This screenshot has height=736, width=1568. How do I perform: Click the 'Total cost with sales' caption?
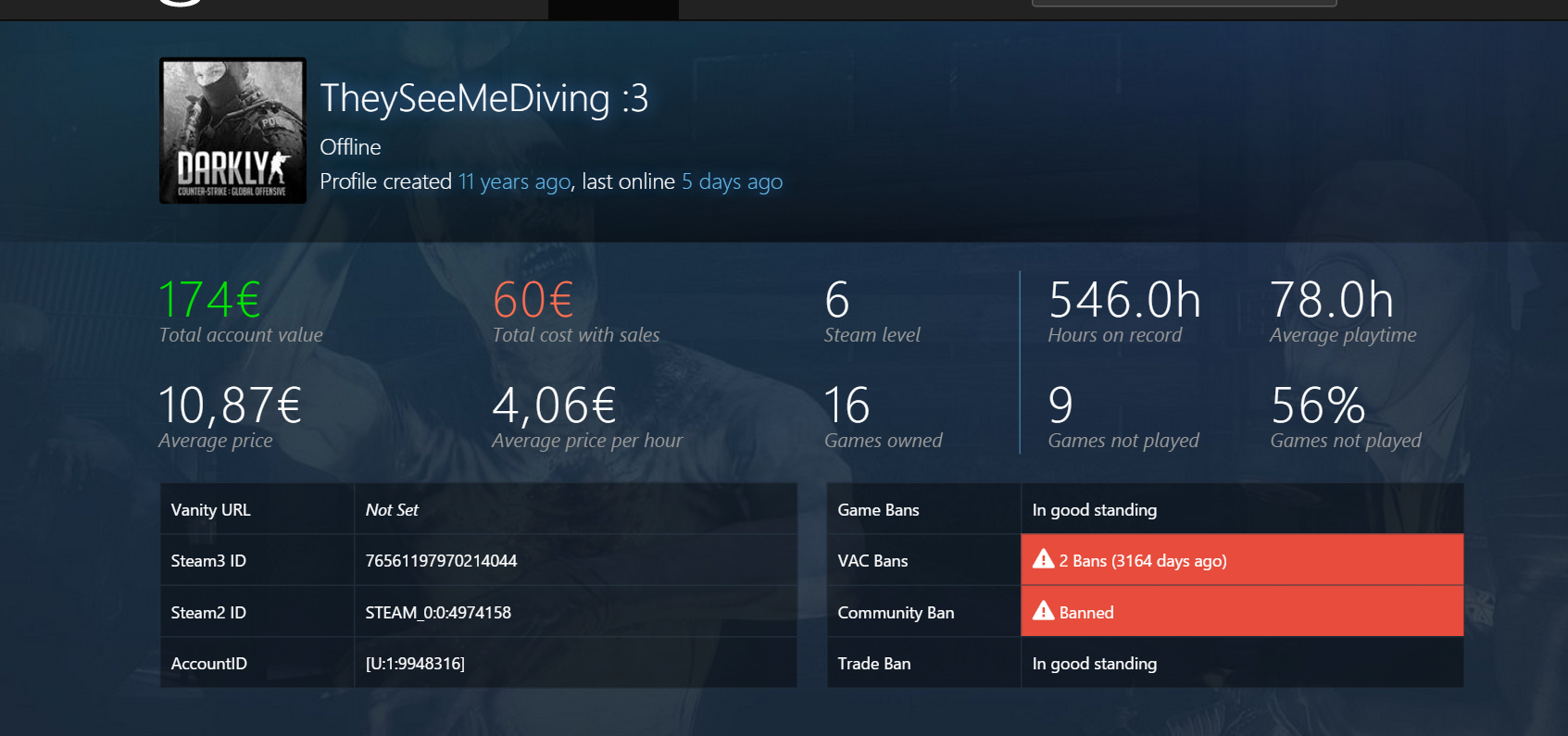tap(576, 335)
